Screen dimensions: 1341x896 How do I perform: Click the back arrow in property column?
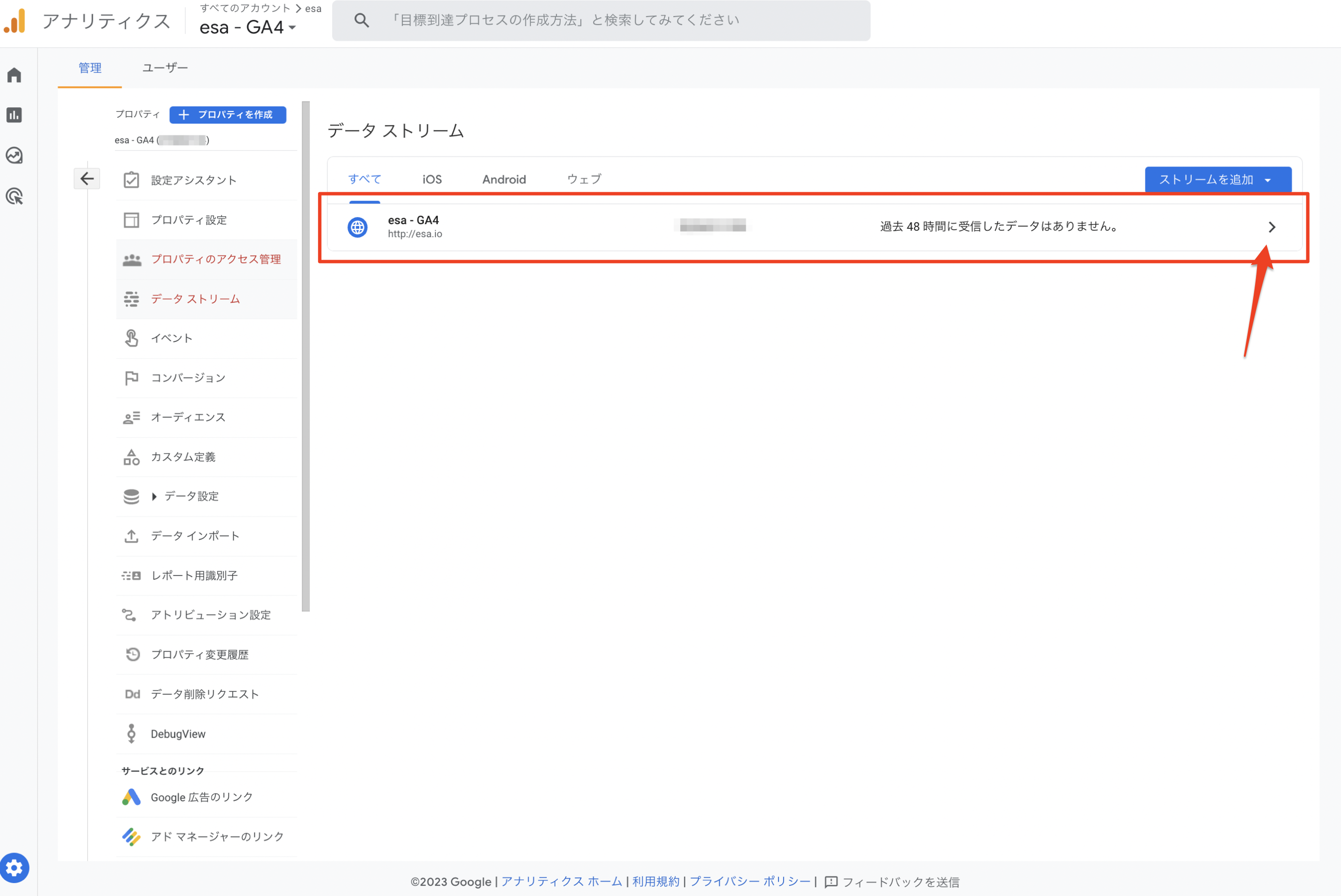click(87, 179)
